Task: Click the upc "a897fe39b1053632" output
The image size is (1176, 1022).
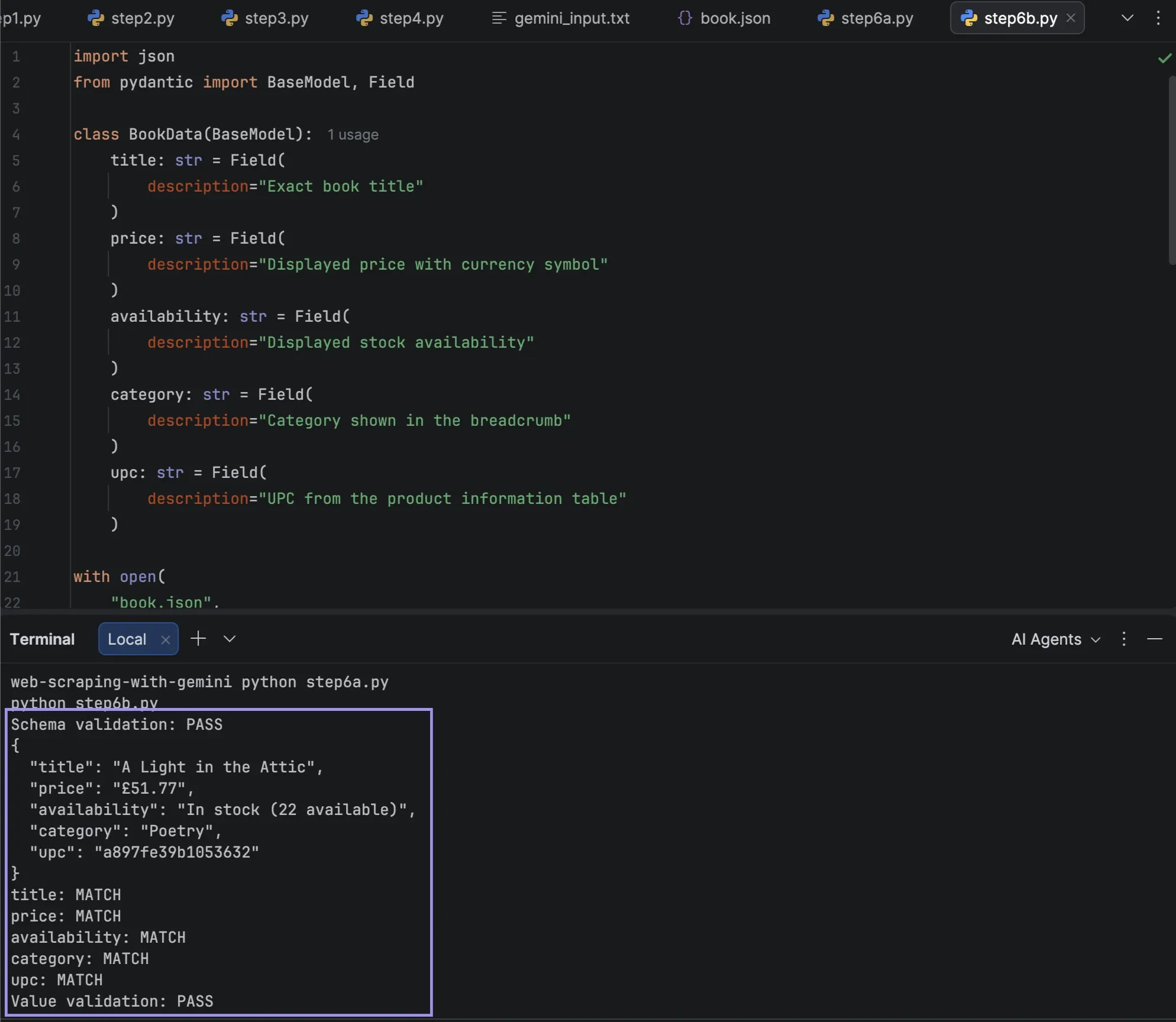Action: coord(177,852)
